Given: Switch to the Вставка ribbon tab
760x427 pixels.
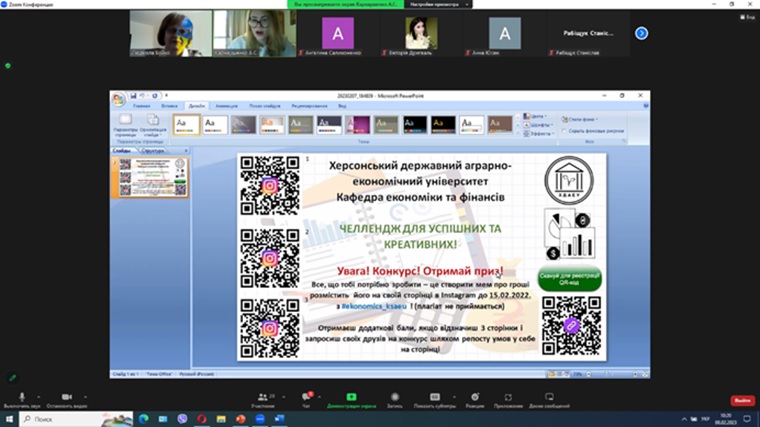Looking at the screenshot, I should [169, 106].
